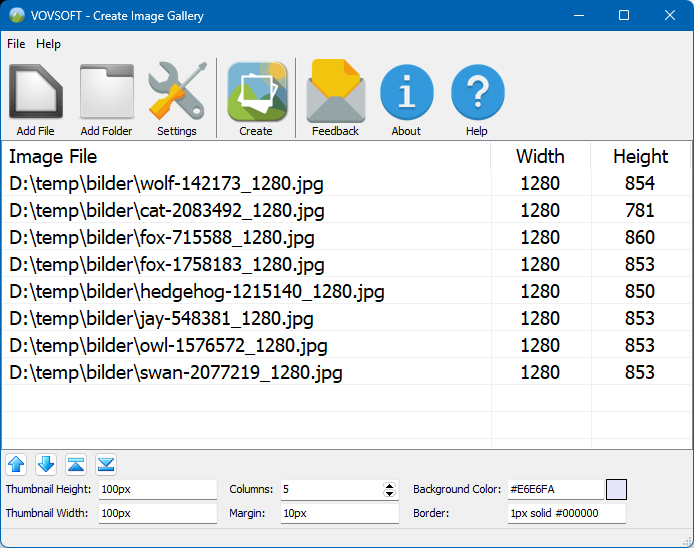Focus the Columns number field

[x=332, y=490]
